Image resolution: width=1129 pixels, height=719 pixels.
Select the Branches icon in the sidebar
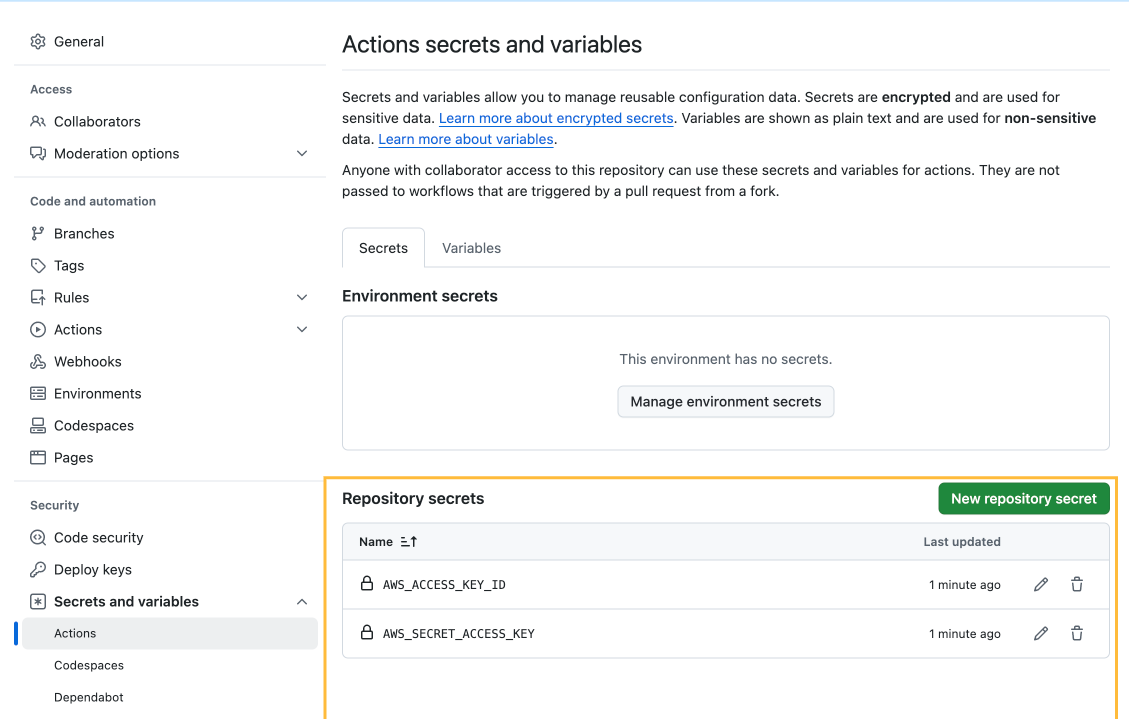point(38,233)
